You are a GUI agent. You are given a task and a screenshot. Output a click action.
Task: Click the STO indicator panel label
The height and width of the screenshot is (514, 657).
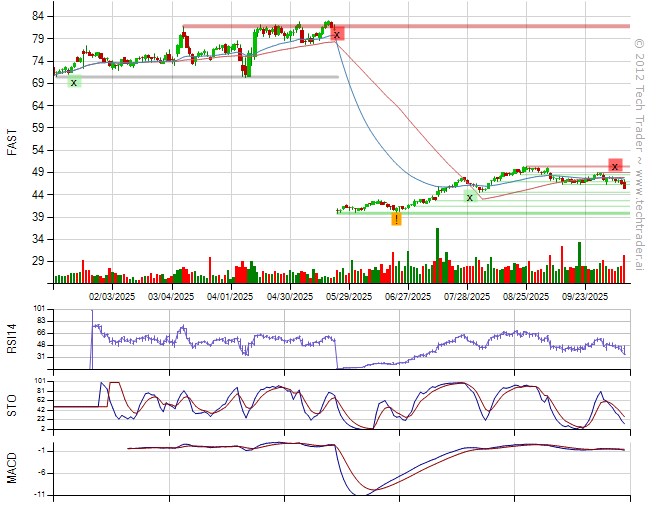coord(12,402)
